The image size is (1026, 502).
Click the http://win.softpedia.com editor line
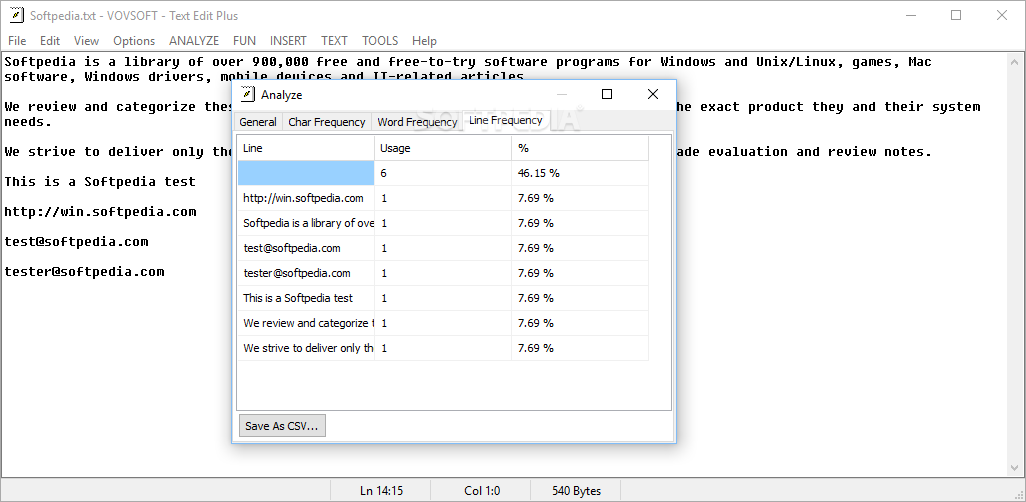tap(100, 211)
